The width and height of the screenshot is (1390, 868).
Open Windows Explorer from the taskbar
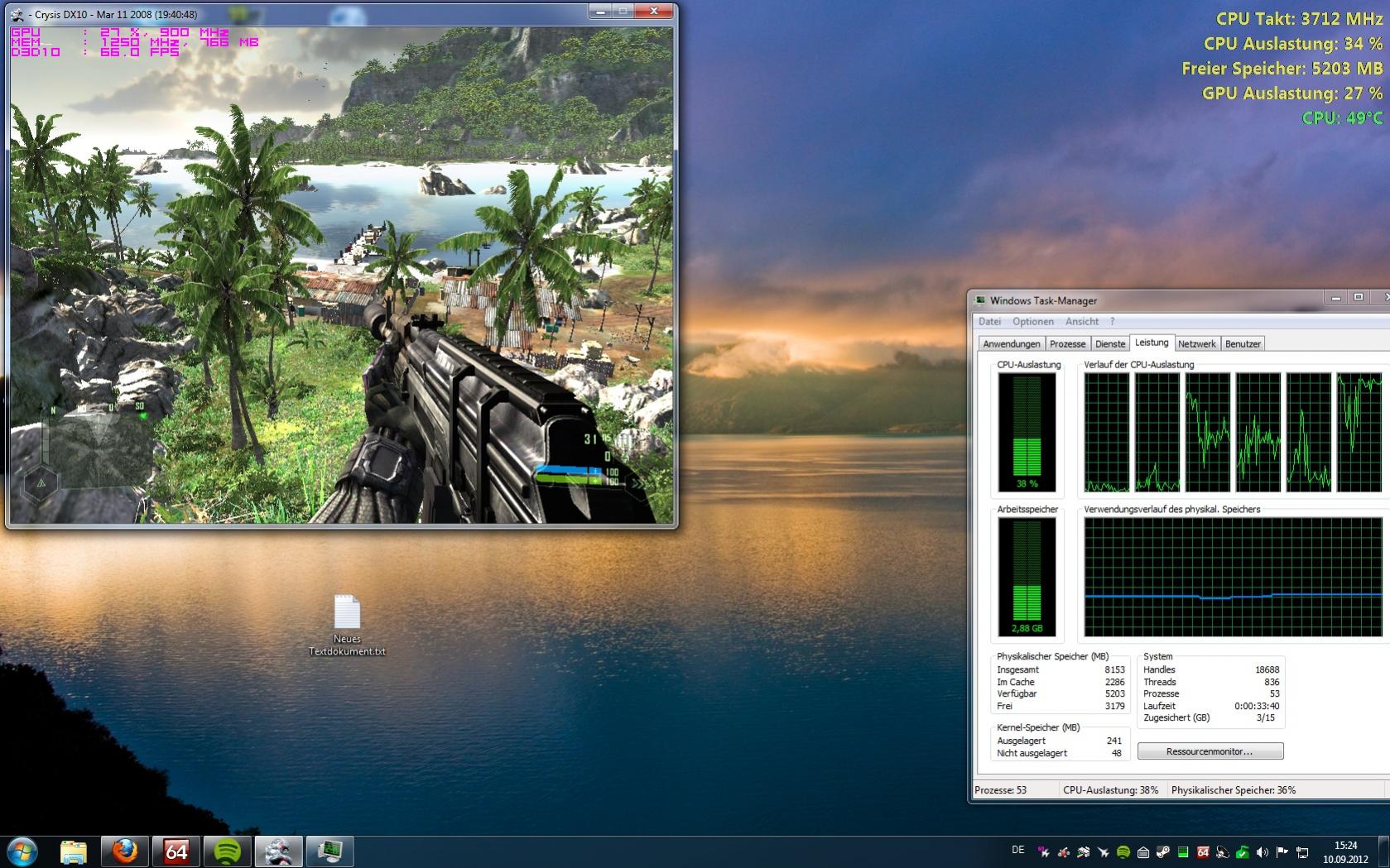click(x=74, y=851)
